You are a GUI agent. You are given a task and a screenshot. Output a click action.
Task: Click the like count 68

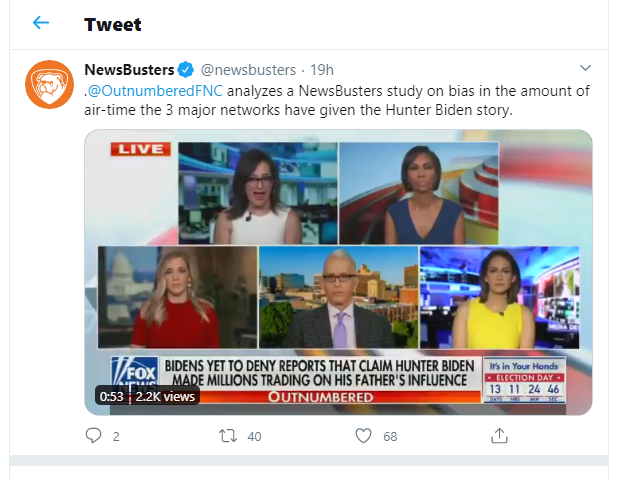pyautogui.click(x=390, y=437)
